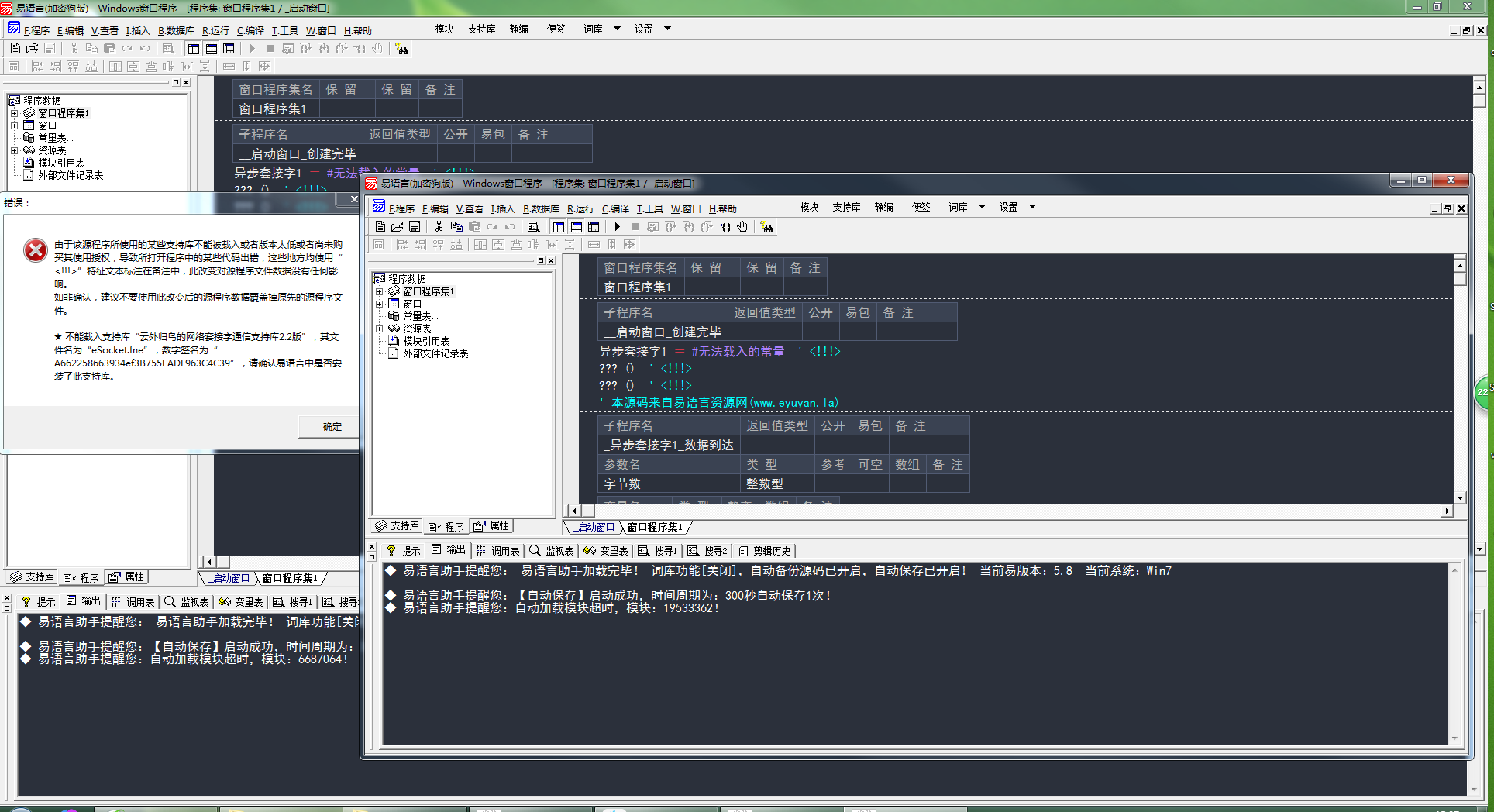Click Open folder icon in back window toolbar
This screenshot has width=1494, height=812.
(x=33, y=48)
